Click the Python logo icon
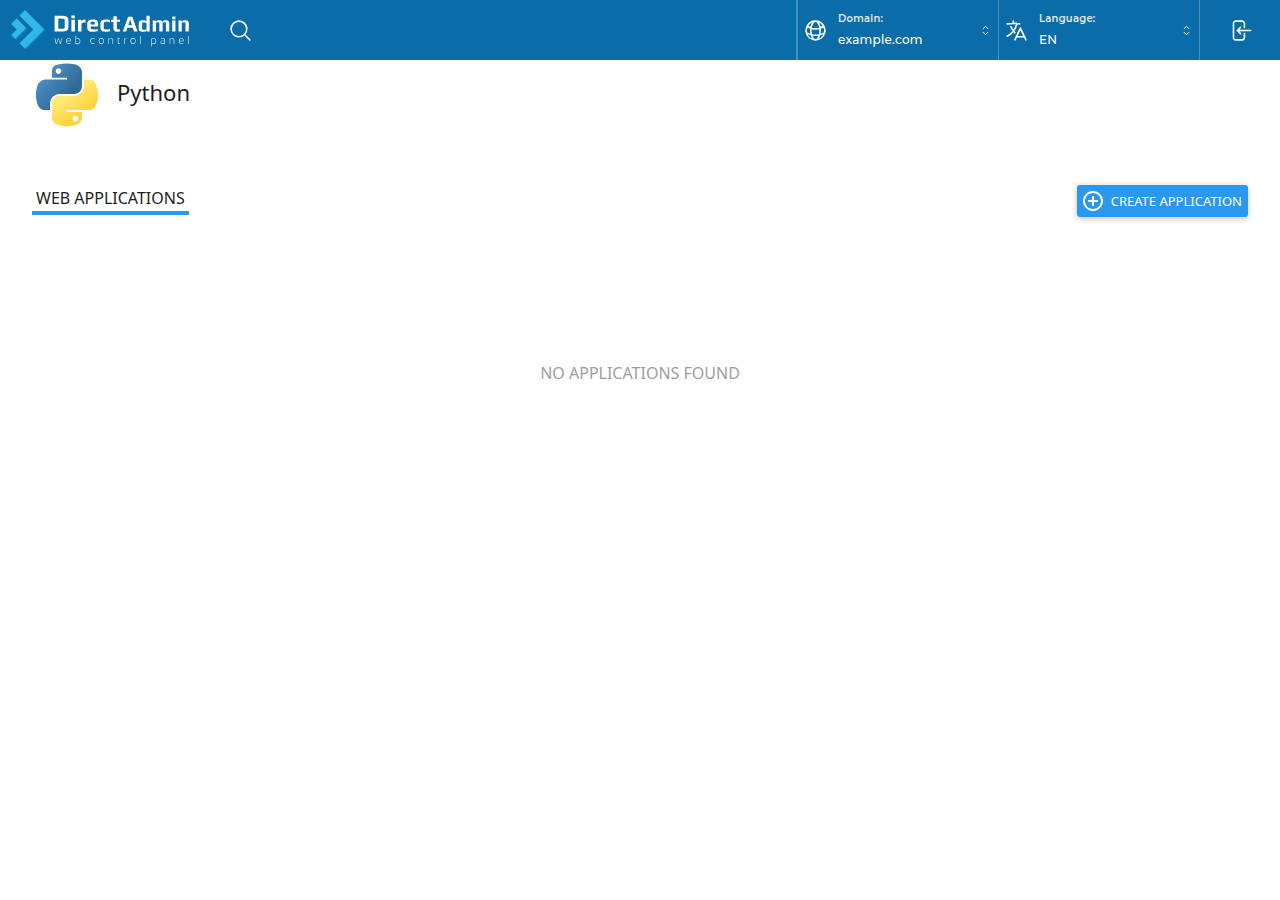Image resolution: width=1280 pixels, height=900 pixels. click(x=67, y=95)
